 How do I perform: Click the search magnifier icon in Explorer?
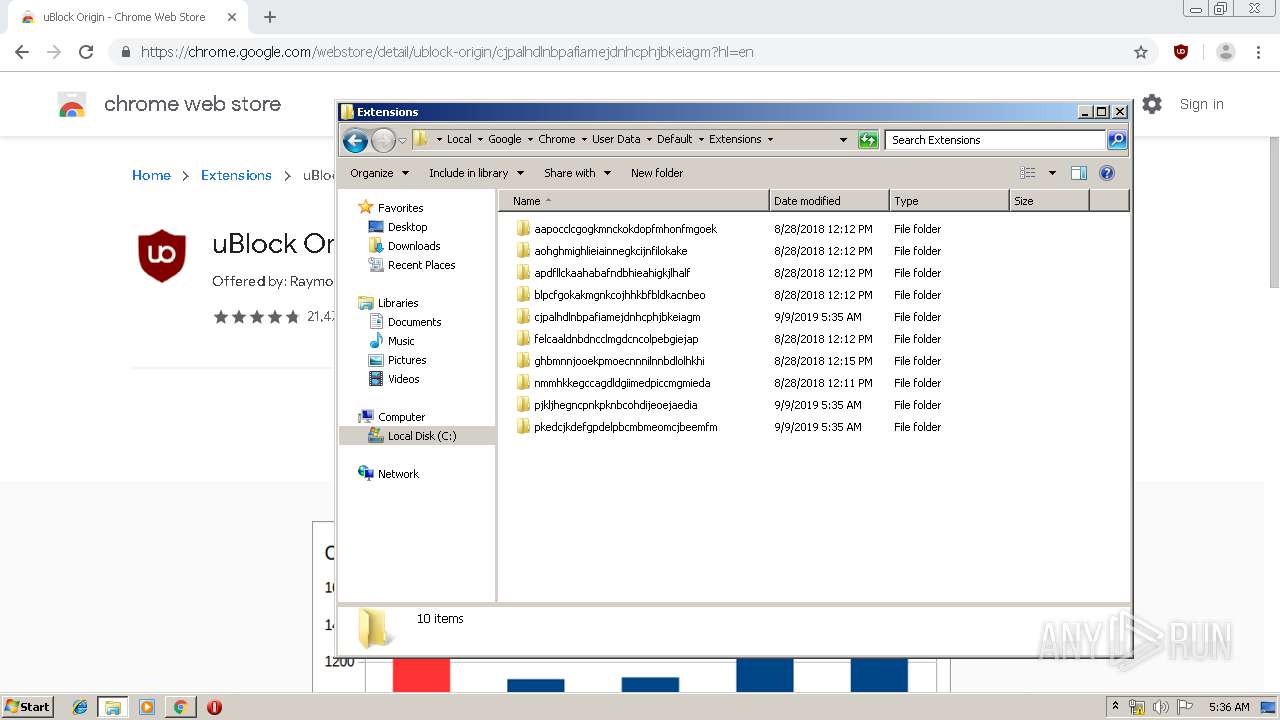(x=1117, y=140)
